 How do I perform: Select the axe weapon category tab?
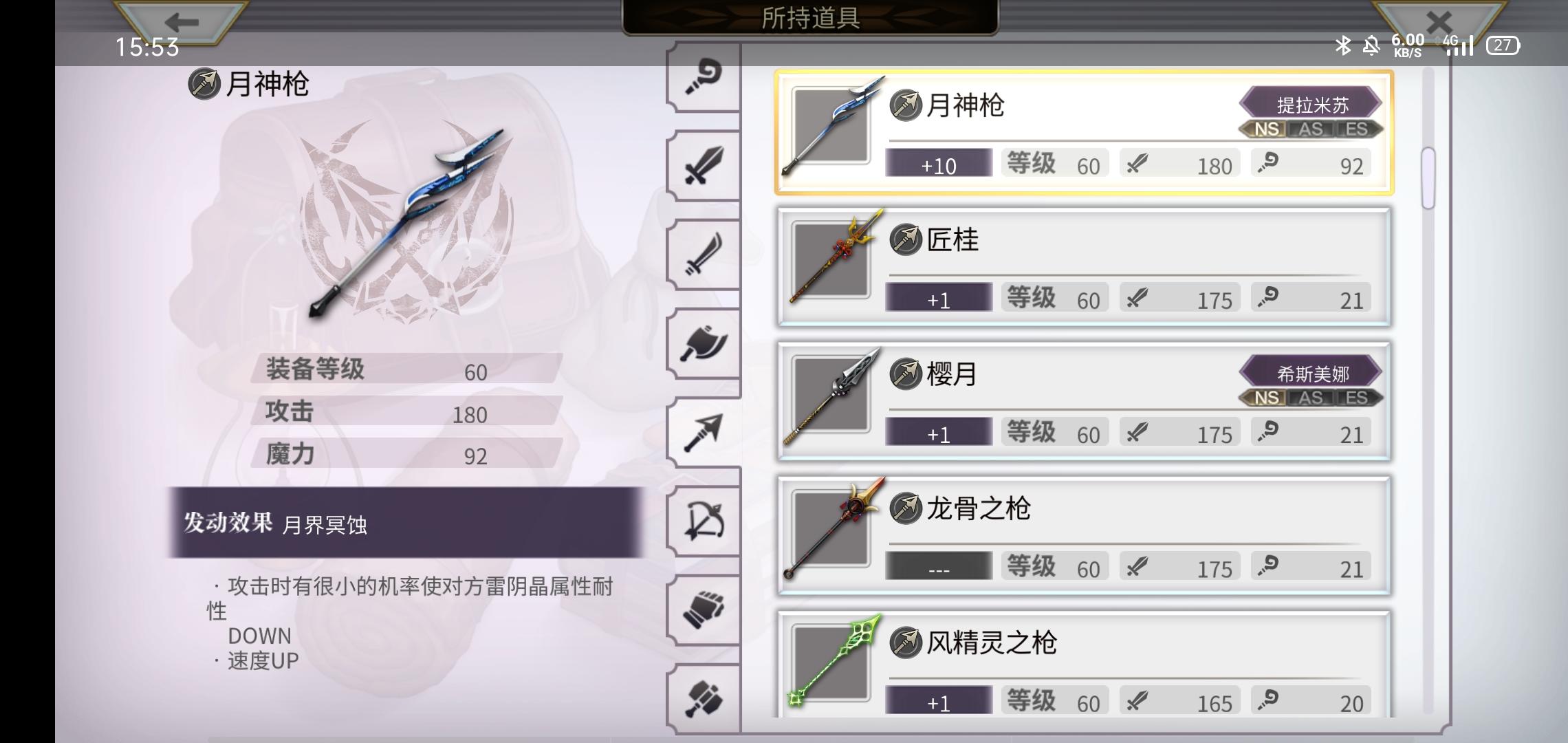(703, 343)
